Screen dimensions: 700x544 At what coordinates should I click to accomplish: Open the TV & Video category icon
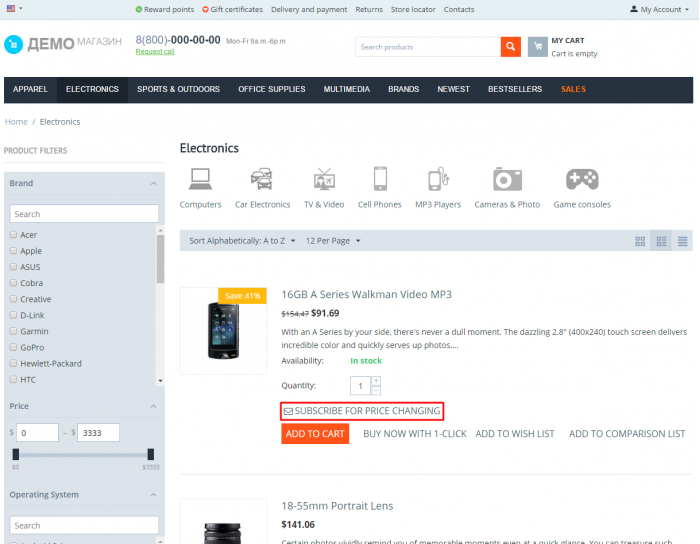pyautogui.click(x=324, y=179)
